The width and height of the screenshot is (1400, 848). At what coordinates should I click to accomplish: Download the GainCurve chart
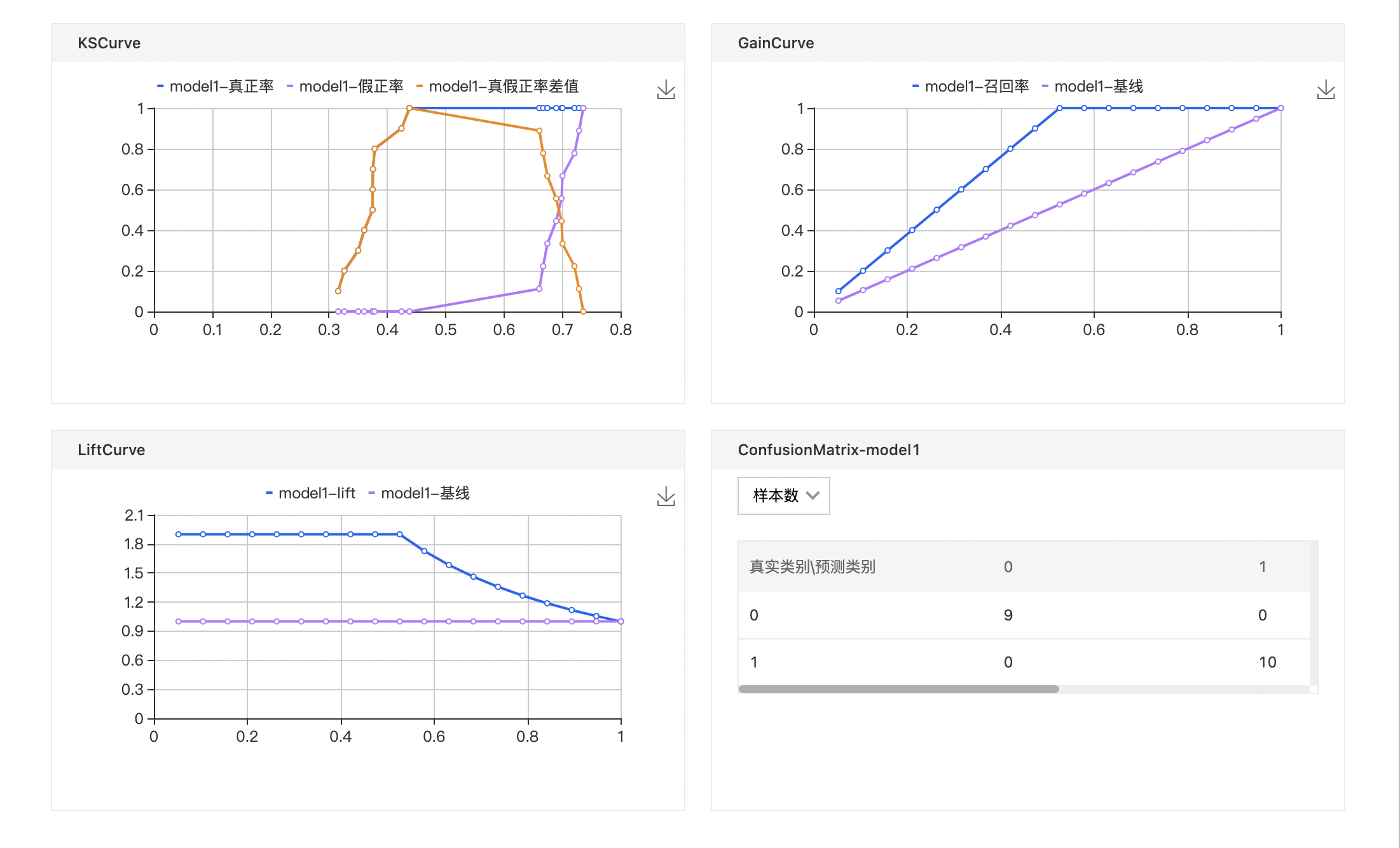point(1326,90)
